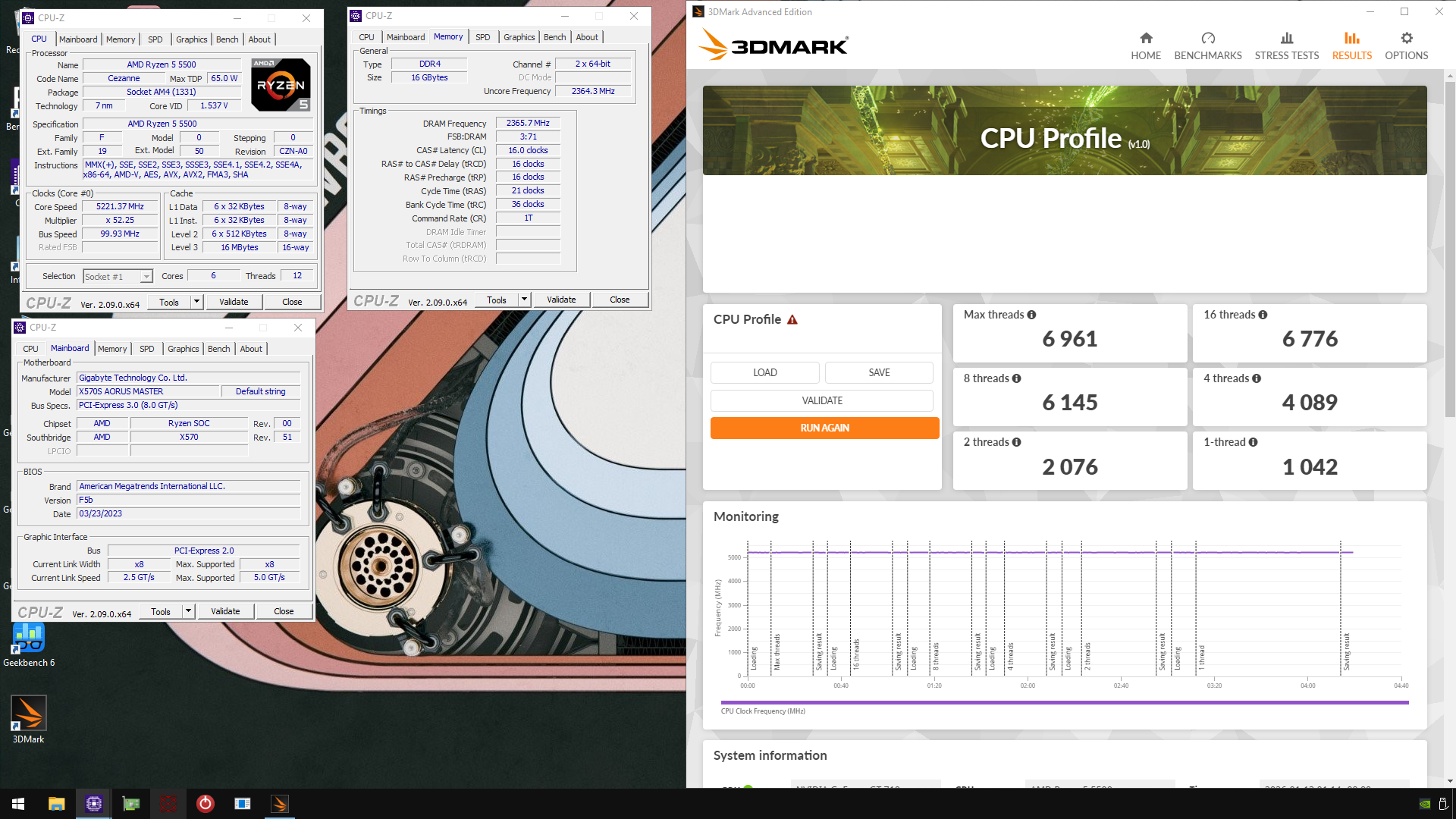1456x819 pixels.
Task: Expand Tools dropdown arrow in CPU-Z Mainboard window
Action: 188,611
